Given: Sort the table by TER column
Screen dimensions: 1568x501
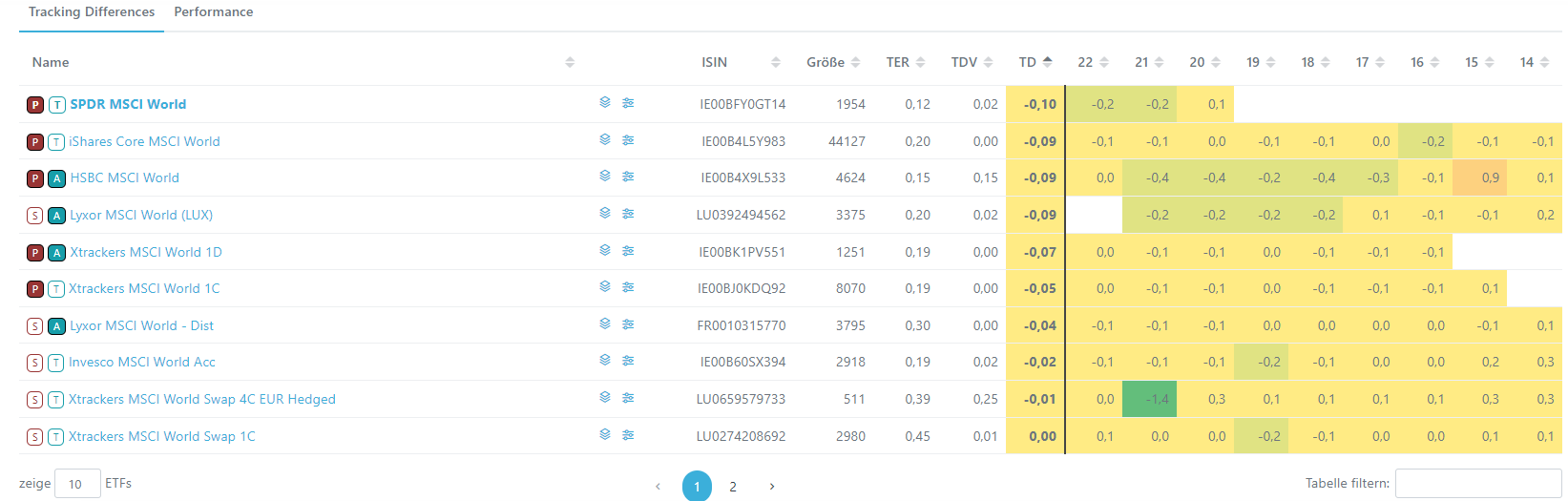Looking at the screenshot, I should tap(905, 62).
